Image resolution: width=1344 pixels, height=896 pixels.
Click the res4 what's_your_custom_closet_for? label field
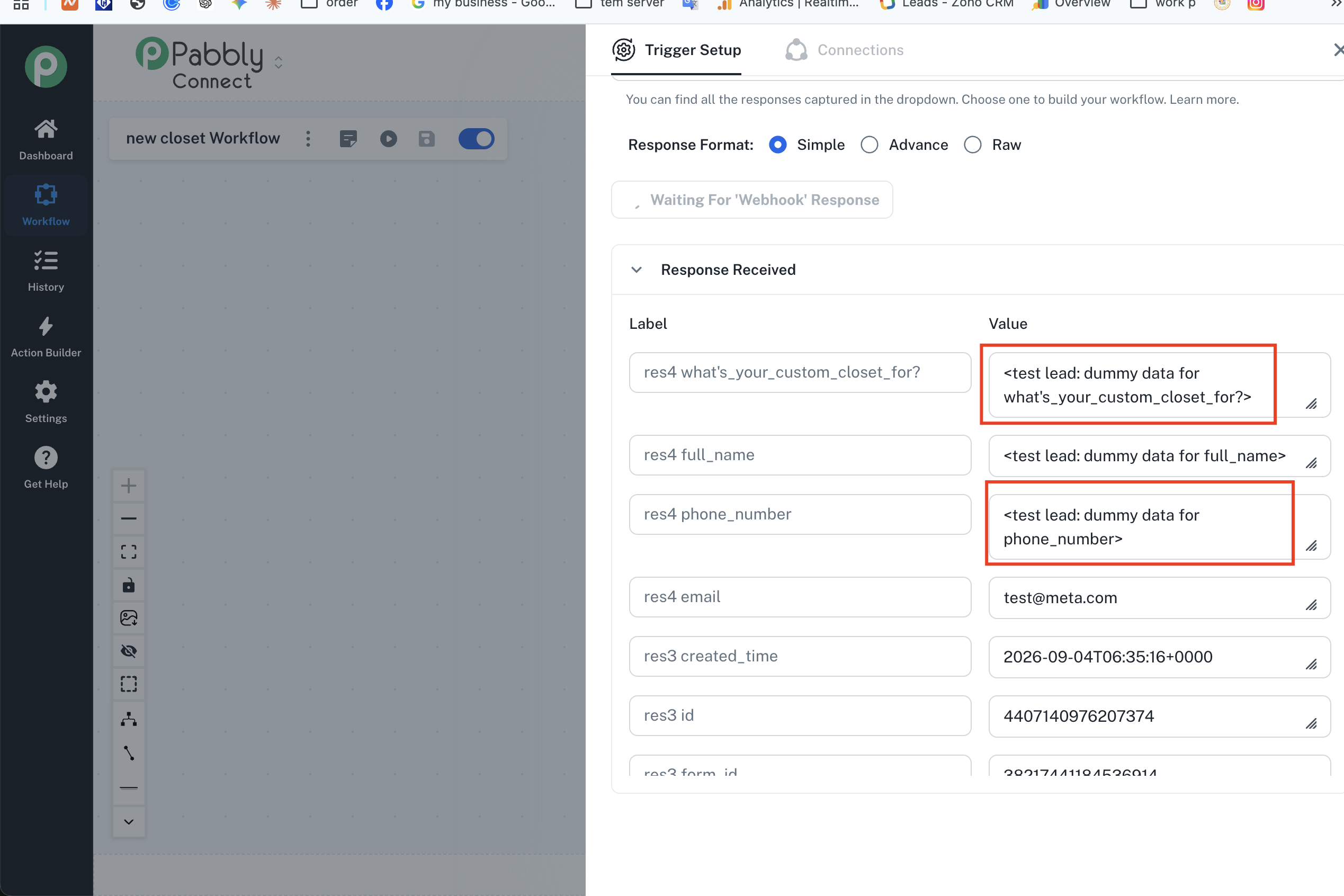pos(800,373)
